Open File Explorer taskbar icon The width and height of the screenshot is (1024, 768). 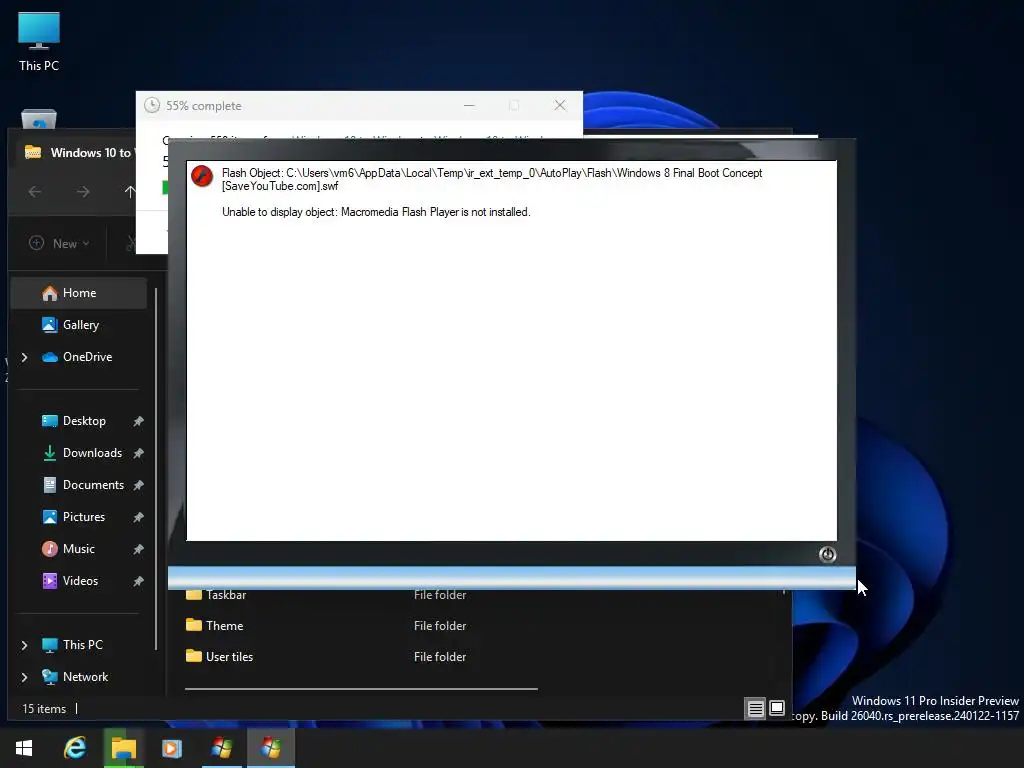click(x=123, y=748)
